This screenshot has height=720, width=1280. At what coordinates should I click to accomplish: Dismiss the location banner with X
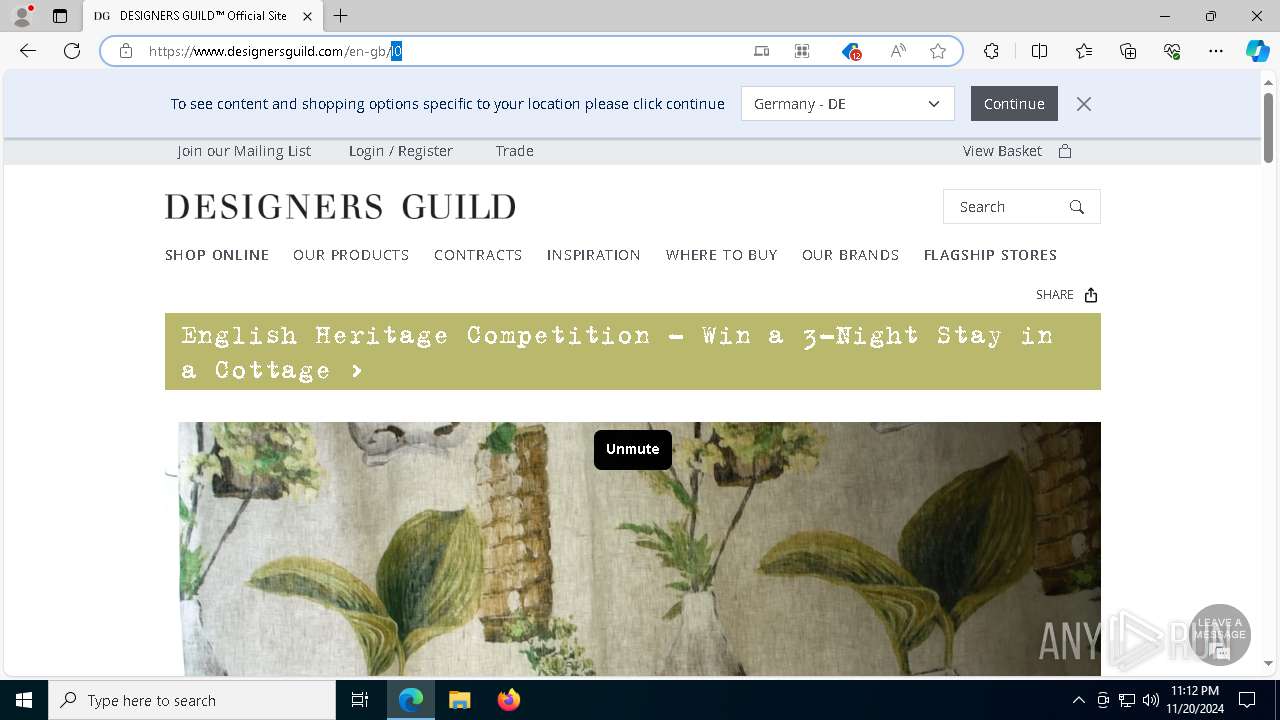(x=1084, y=104)
